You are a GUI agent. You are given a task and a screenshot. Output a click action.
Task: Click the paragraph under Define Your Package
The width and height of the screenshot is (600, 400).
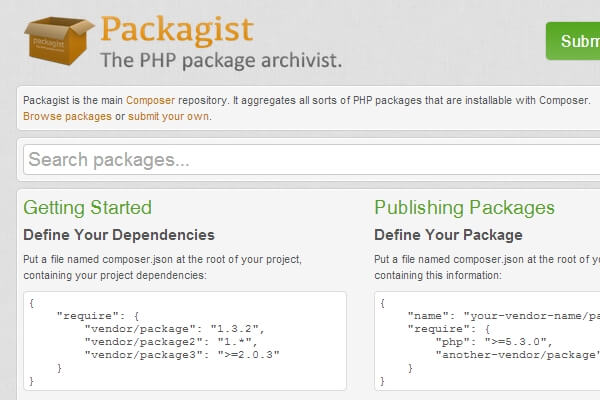point(486,267)
